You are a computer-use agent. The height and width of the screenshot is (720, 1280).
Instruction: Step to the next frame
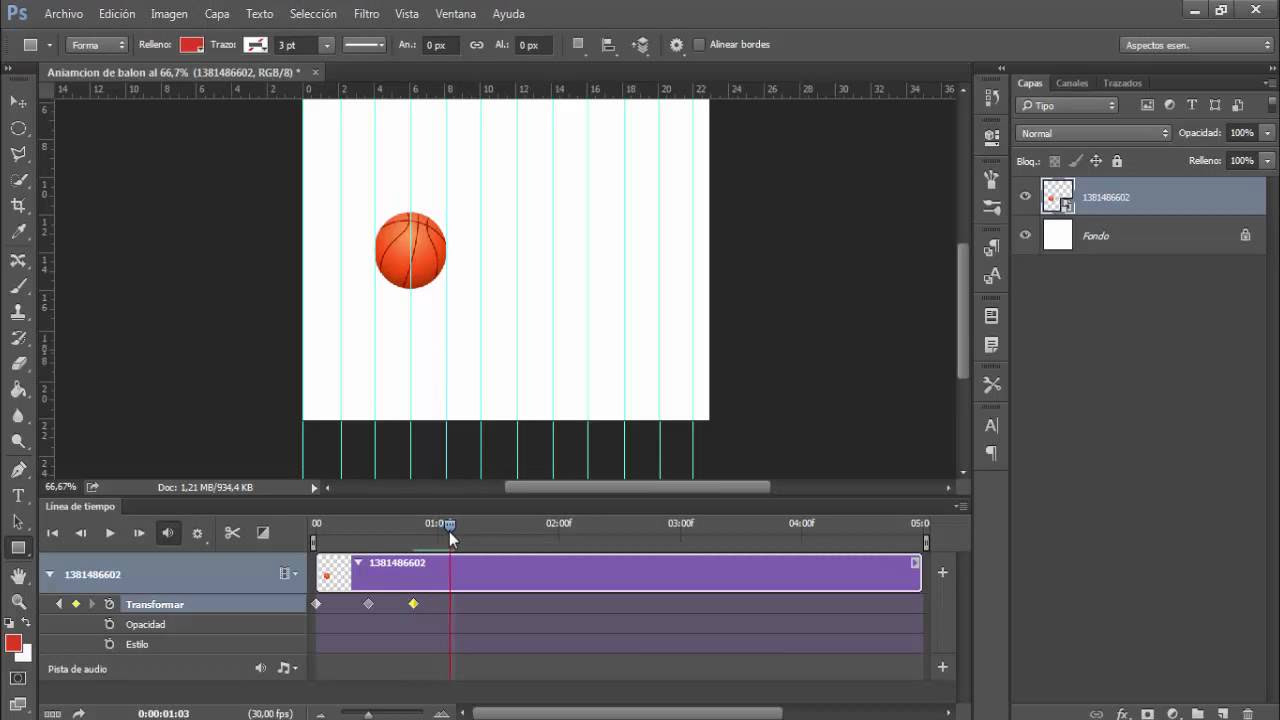click(x=139, y=533)
